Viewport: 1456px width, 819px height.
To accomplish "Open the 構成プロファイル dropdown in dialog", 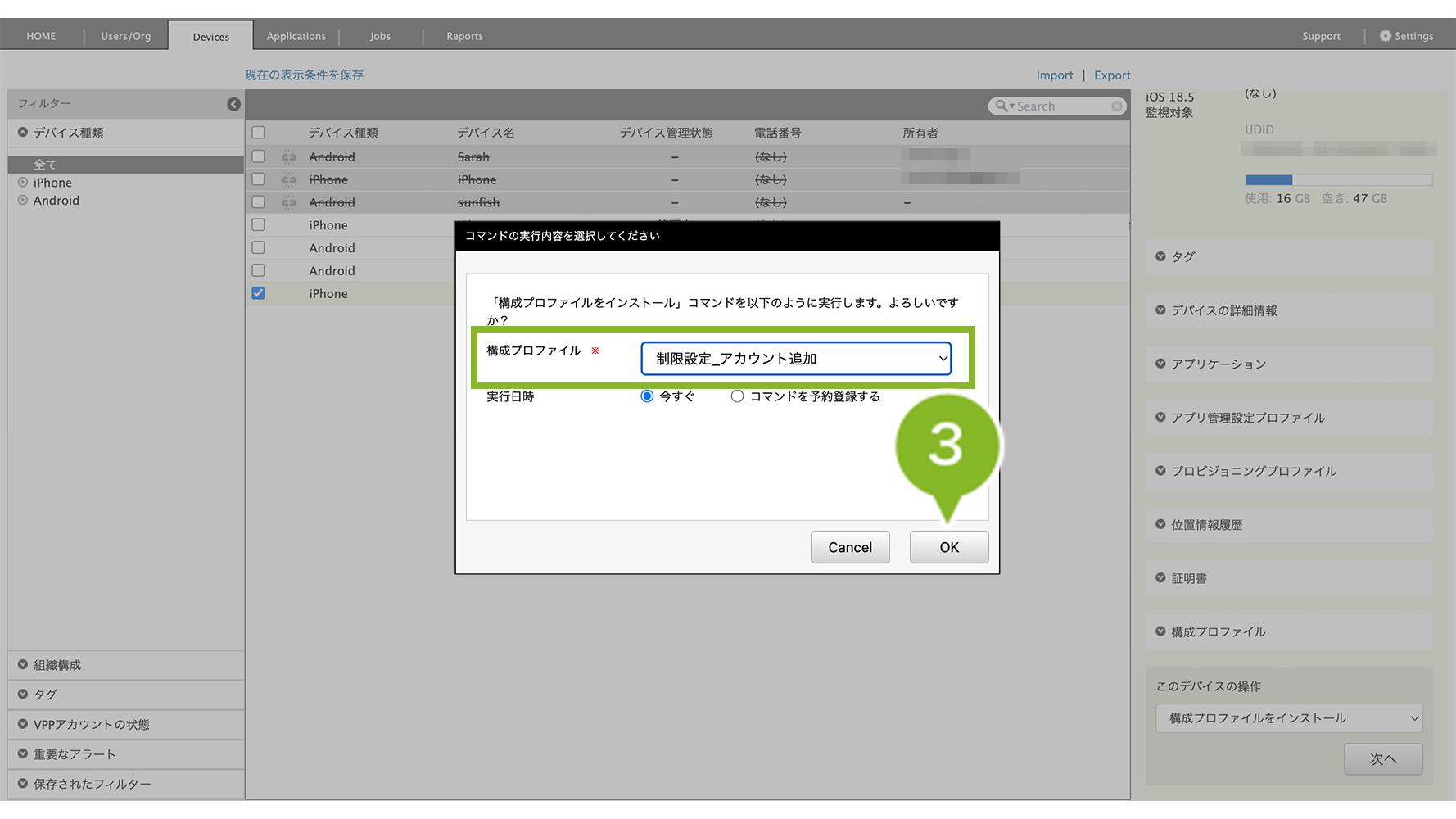I will tap(795, 359).
